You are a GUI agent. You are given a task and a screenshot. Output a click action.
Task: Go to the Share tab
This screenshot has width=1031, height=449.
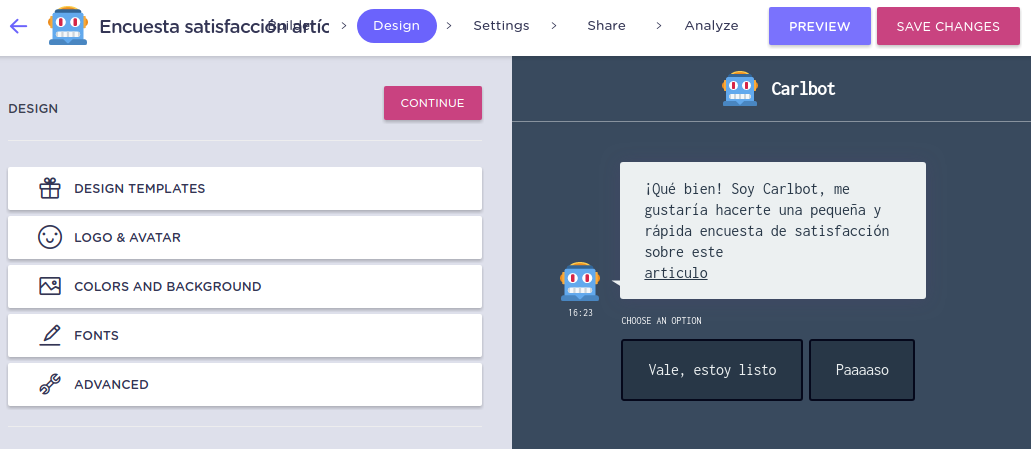click(x=606, y=26)
